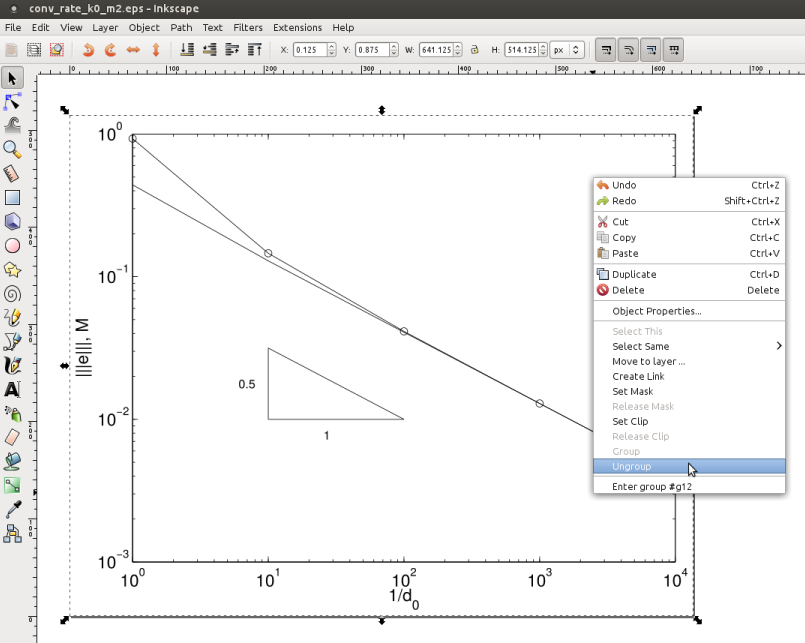Click Object Properties... in context menu
Screen dimensions: 805x643
pyautogui.click(x=656, y=311)
